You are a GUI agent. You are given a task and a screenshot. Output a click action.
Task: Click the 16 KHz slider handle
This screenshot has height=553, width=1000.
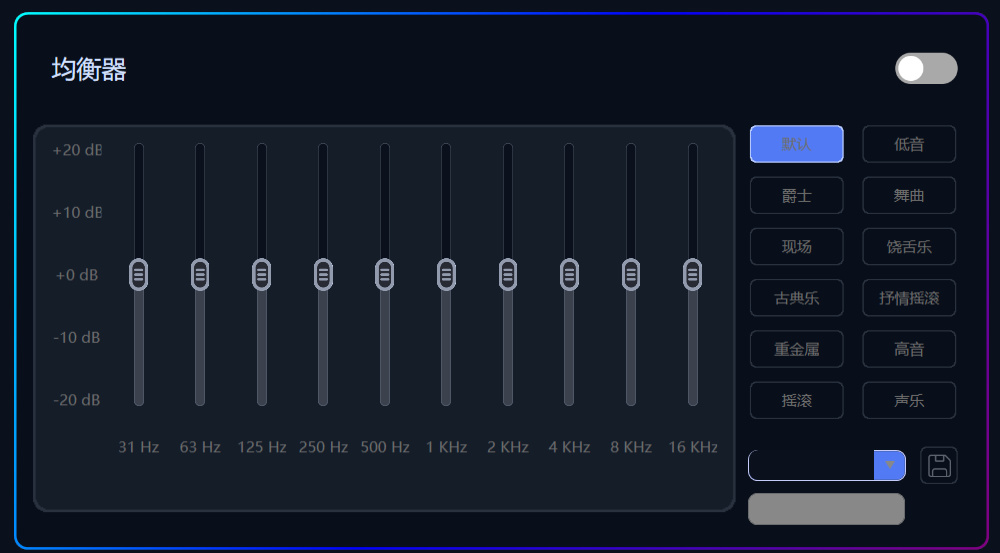click(693, 275)
